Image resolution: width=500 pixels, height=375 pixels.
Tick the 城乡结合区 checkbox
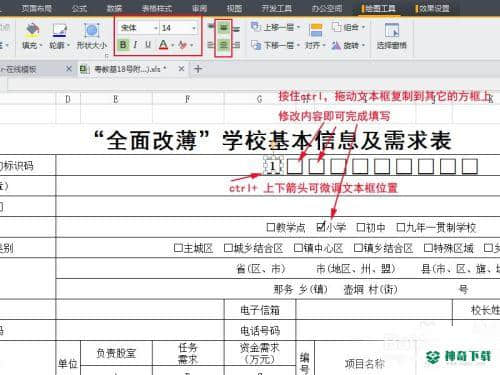pyautogui.click(x=228, y=248)
